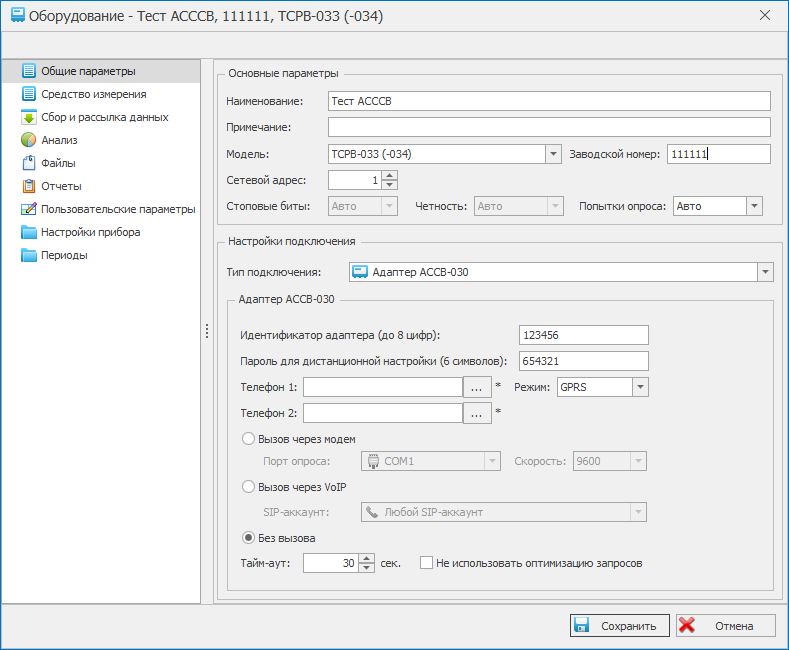
Task: Open the Режим GPRS dropdown
Action: [640, 387]
